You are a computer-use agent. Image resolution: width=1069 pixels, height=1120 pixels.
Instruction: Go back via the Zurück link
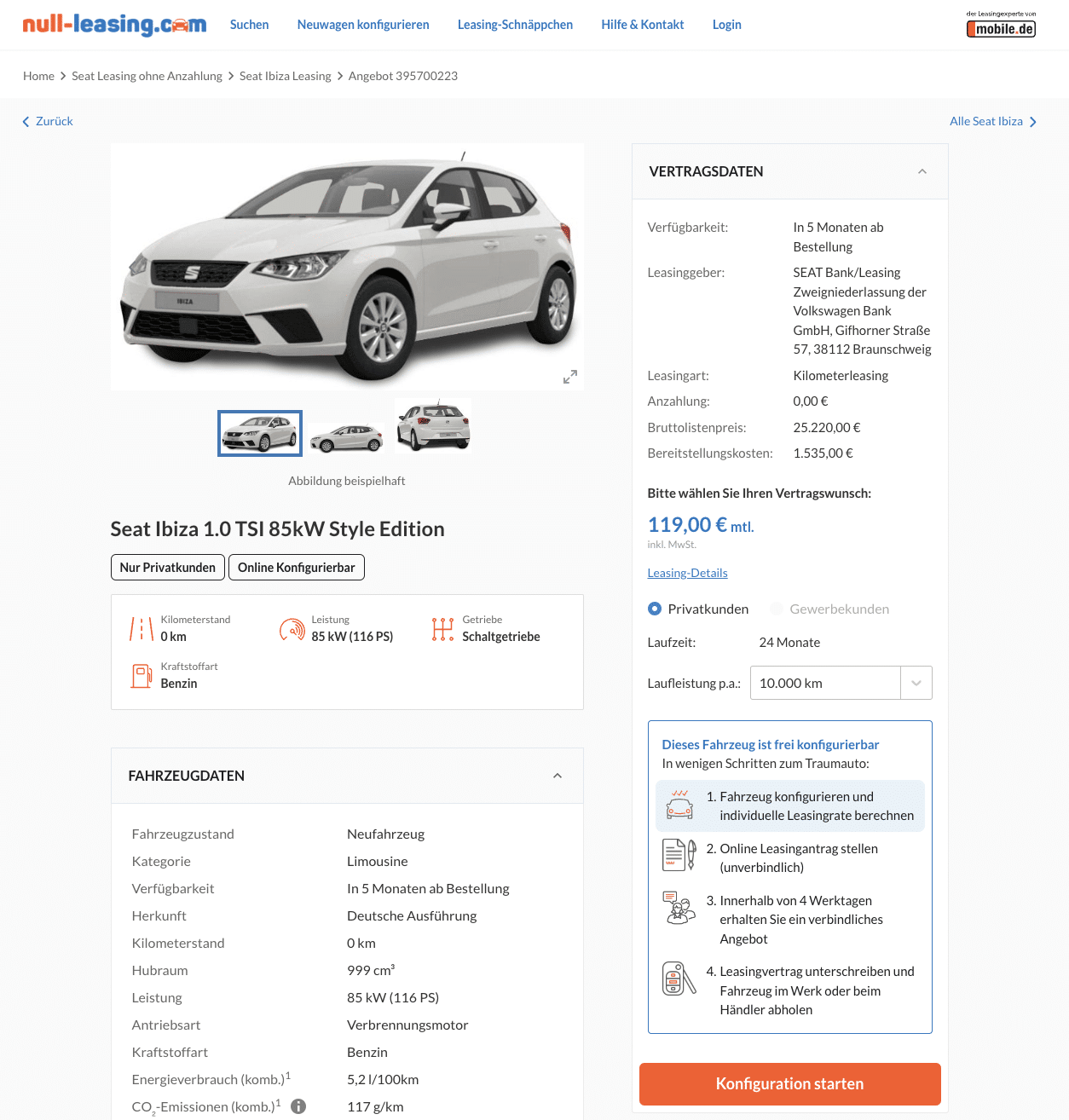pyautogui.click(x=48, y=121)
